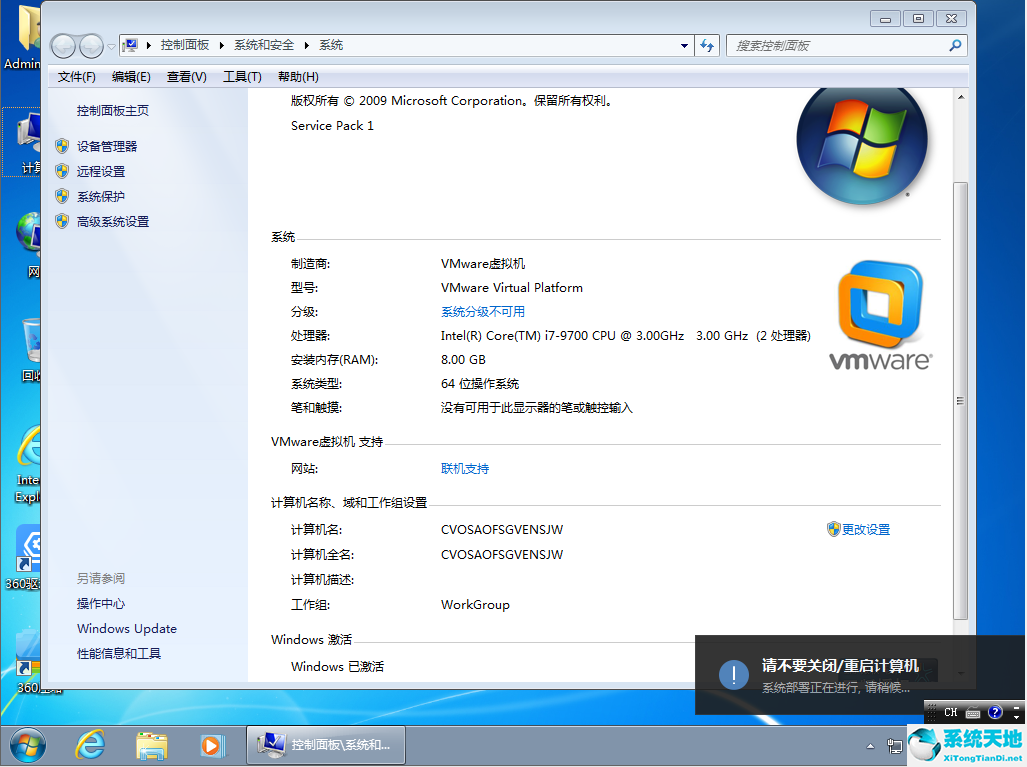Screen dimensions: 1027x767
Task: Click the shield icon beside 更改设置
Action: click(833, 529)
